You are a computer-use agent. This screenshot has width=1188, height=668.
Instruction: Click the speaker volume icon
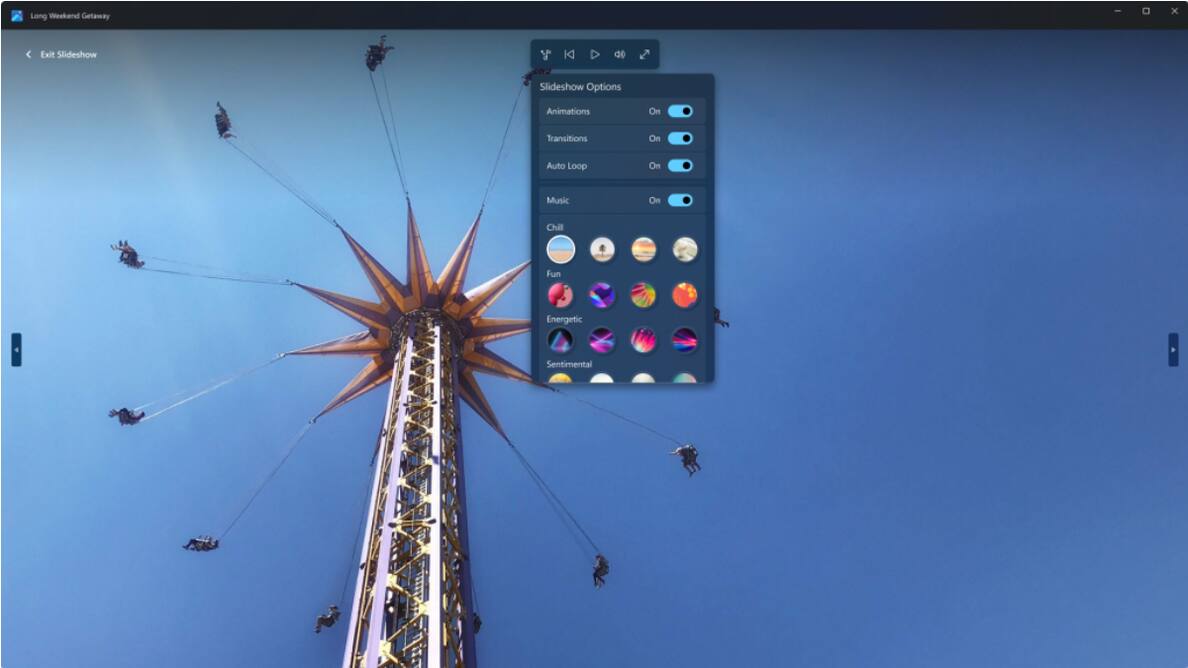click(619, 55)
